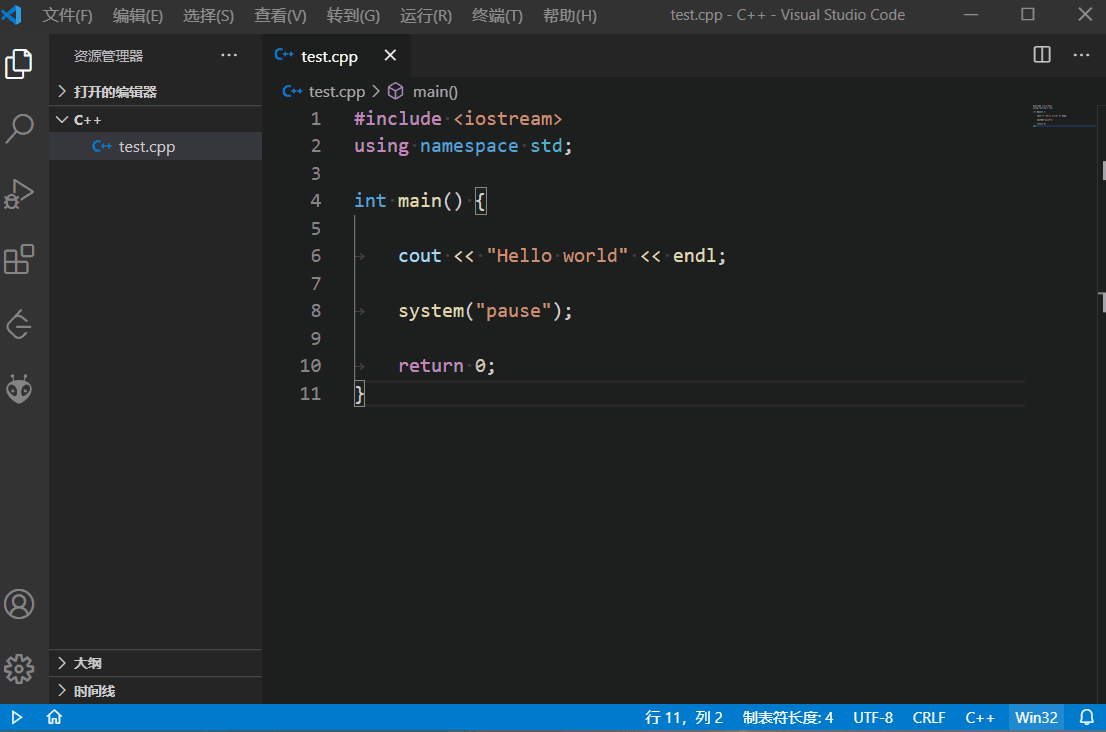
Task: Open editor more actions ellipsis
Action: [x=1081, y=55]
